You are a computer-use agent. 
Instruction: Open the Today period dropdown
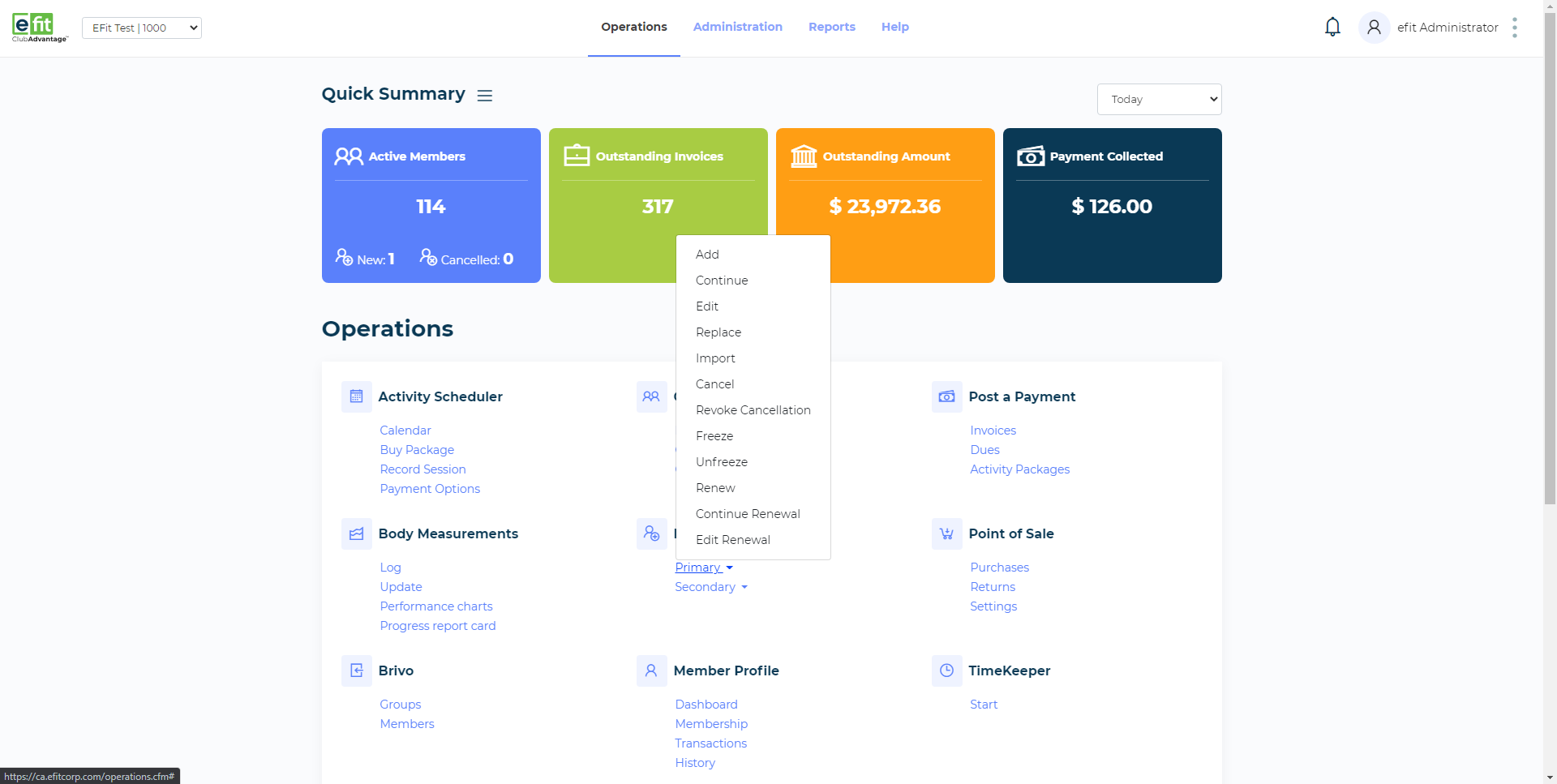(x=1159, y=99)
